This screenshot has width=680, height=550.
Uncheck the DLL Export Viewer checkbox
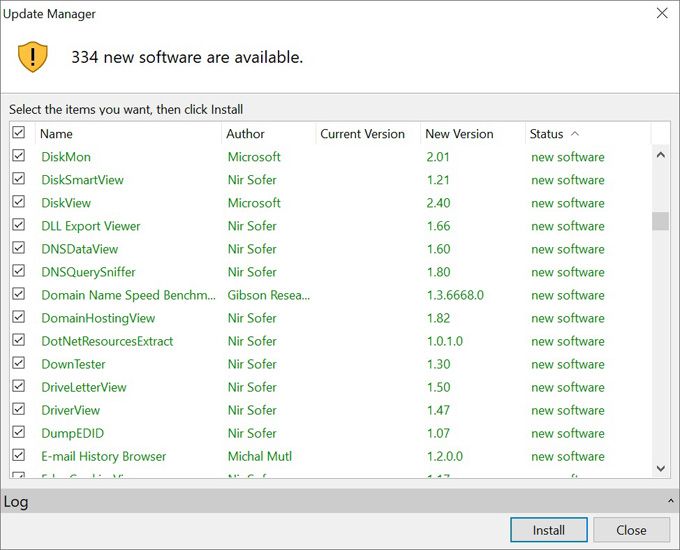pos(19,224)
